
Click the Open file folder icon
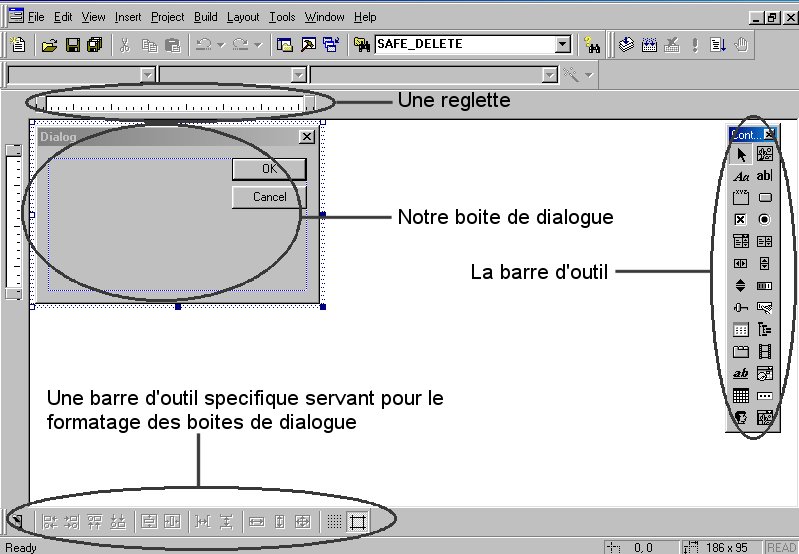pyautogui.click(x=49, y=45)
